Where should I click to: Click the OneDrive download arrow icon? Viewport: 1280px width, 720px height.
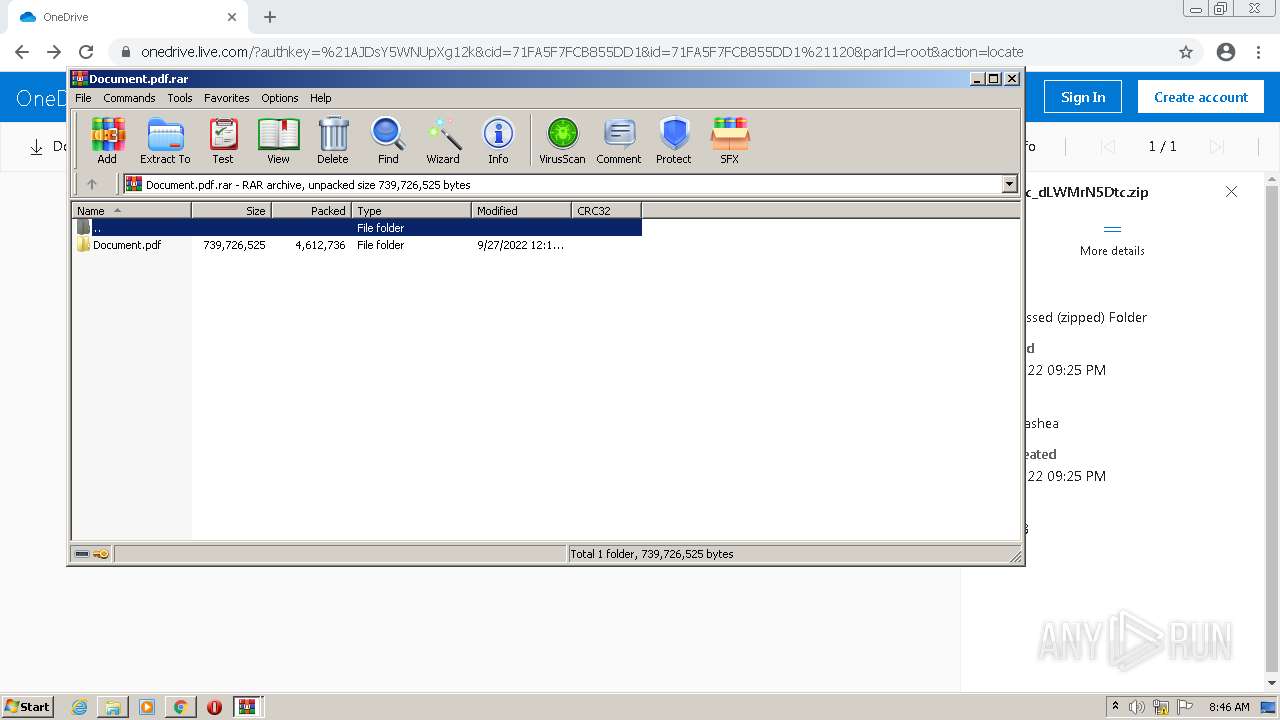click(36, 147)
